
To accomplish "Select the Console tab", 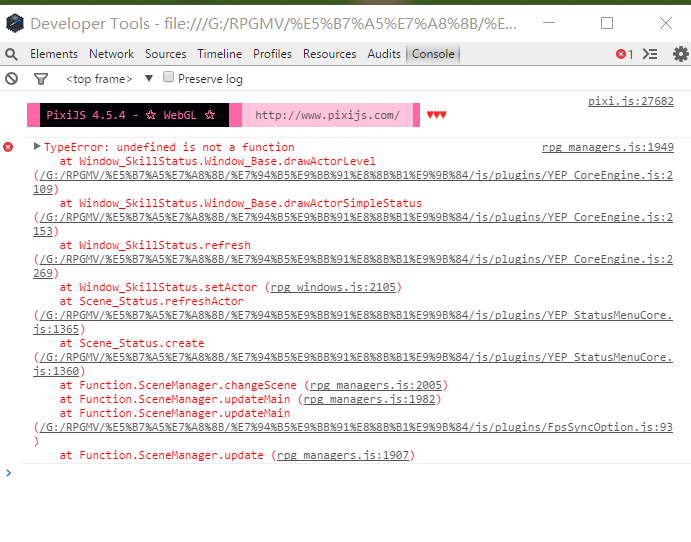I will (x=433, y=54).
